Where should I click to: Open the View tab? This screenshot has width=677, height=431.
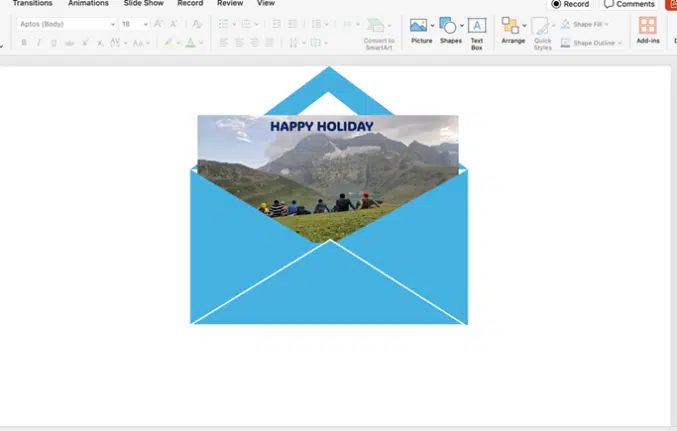point(266,3)
